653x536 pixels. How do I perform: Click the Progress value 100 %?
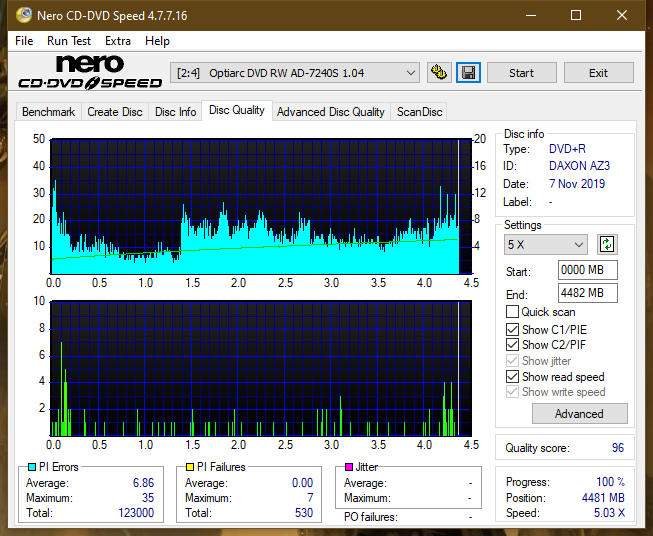pyautogui.click(x=610, y=482)
